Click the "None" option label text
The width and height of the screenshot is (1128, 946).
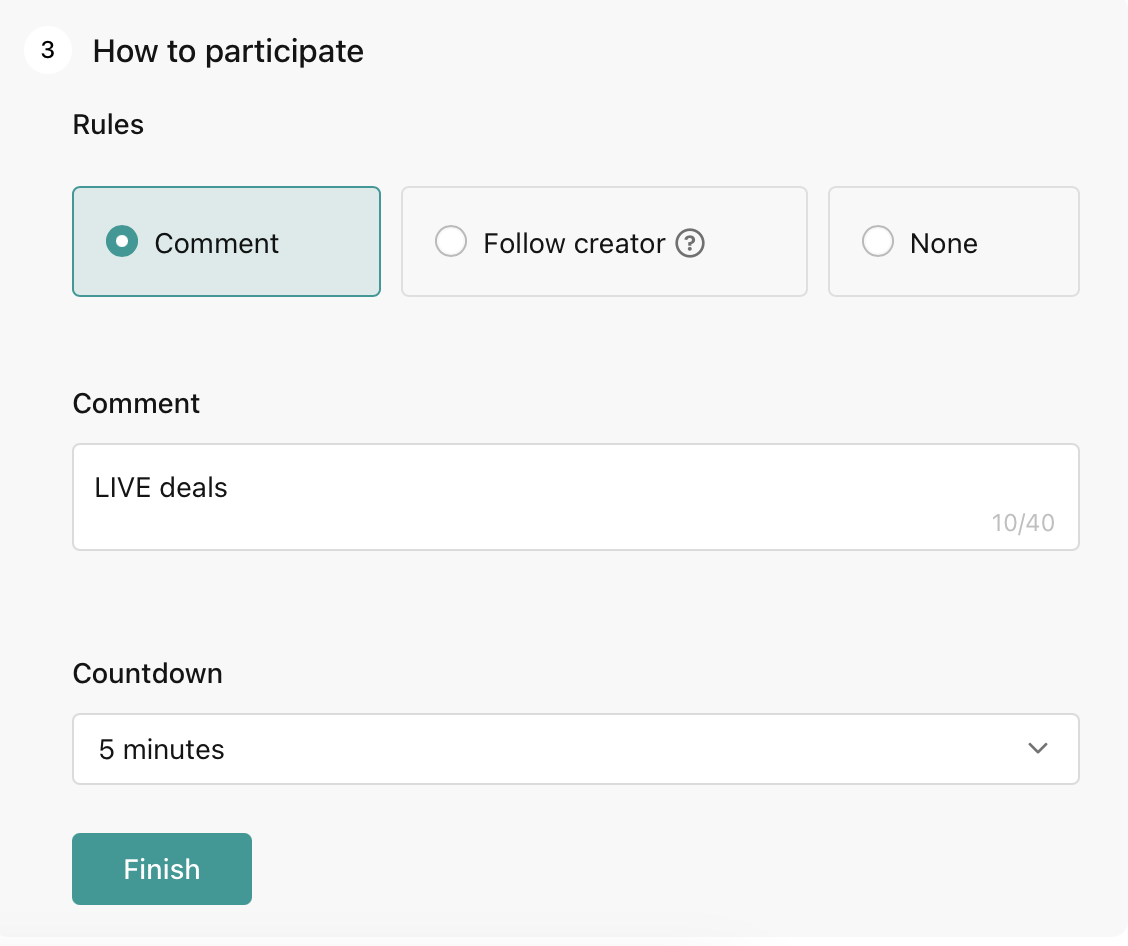(943, 243)
